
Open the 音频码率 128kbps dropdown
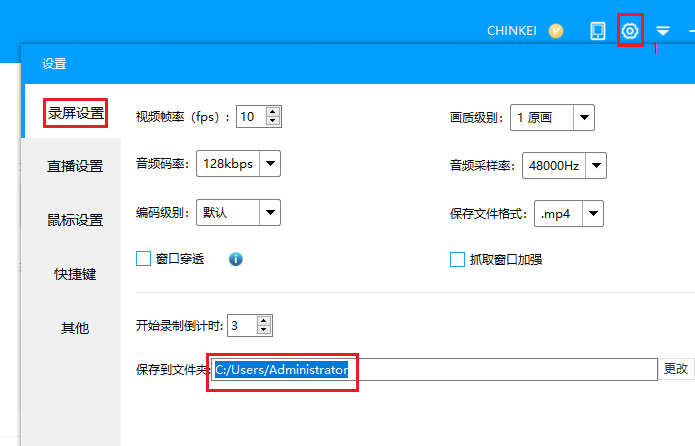pyautogui.click(x=269, y=163)
